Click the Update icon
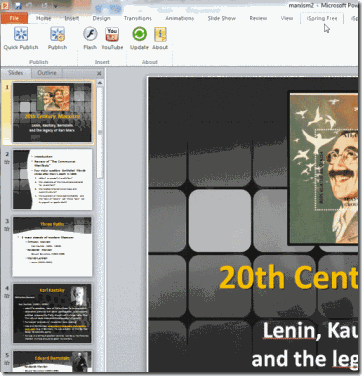The width and height of the screenshot is (362, 376). tap(139, 34)
